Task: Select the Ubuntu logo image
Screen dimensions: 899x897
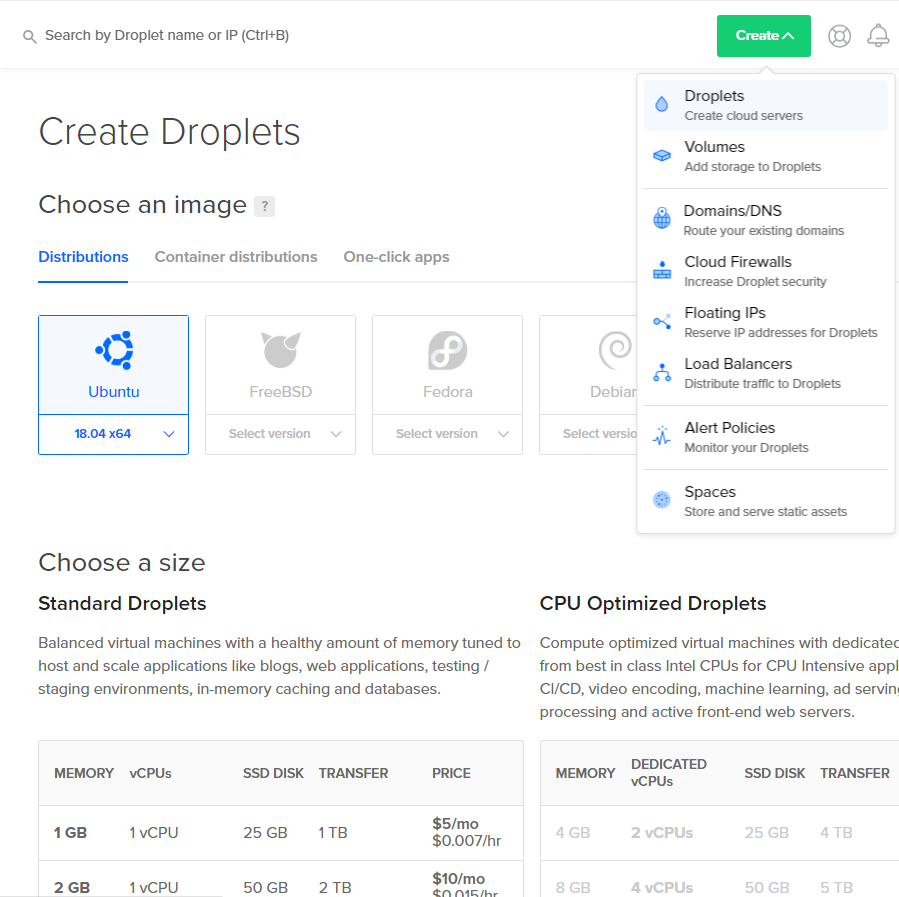Action: [114, 350]
